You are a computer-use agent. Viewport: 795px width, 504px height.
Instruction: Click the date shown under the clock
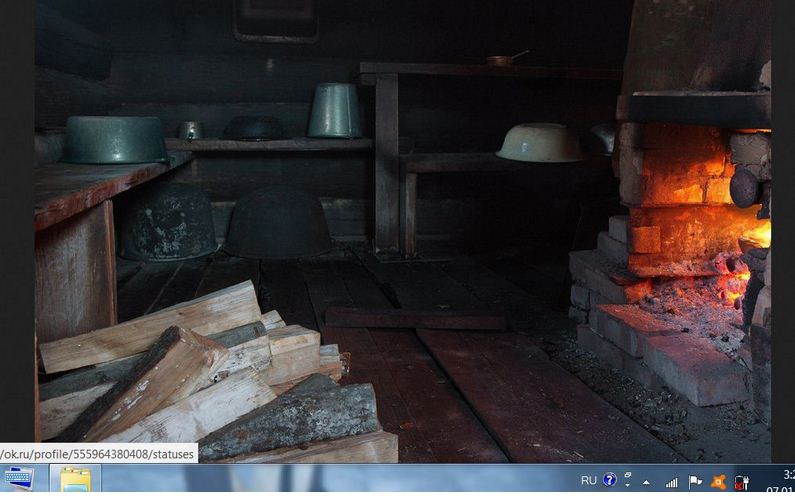pos(782,492)
